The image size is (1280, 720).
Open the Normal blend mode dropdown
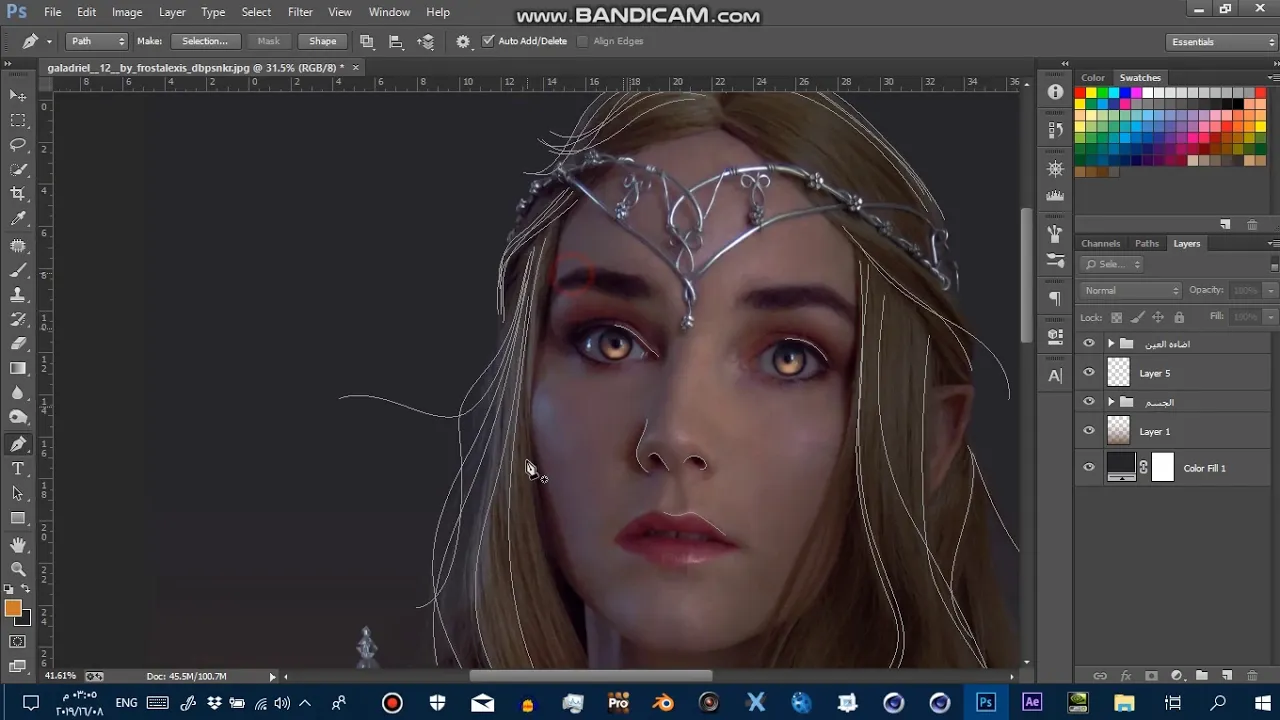coord(1132,290)
